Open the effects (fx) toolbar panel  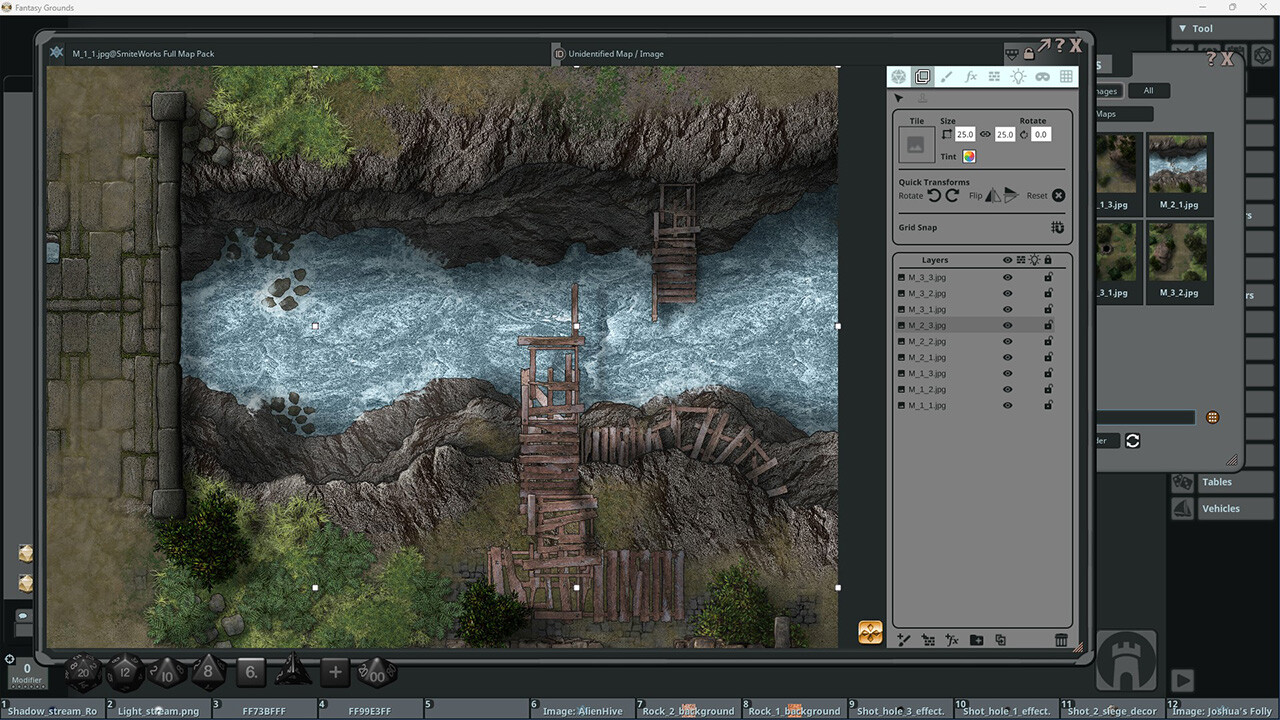pos(970,76)
